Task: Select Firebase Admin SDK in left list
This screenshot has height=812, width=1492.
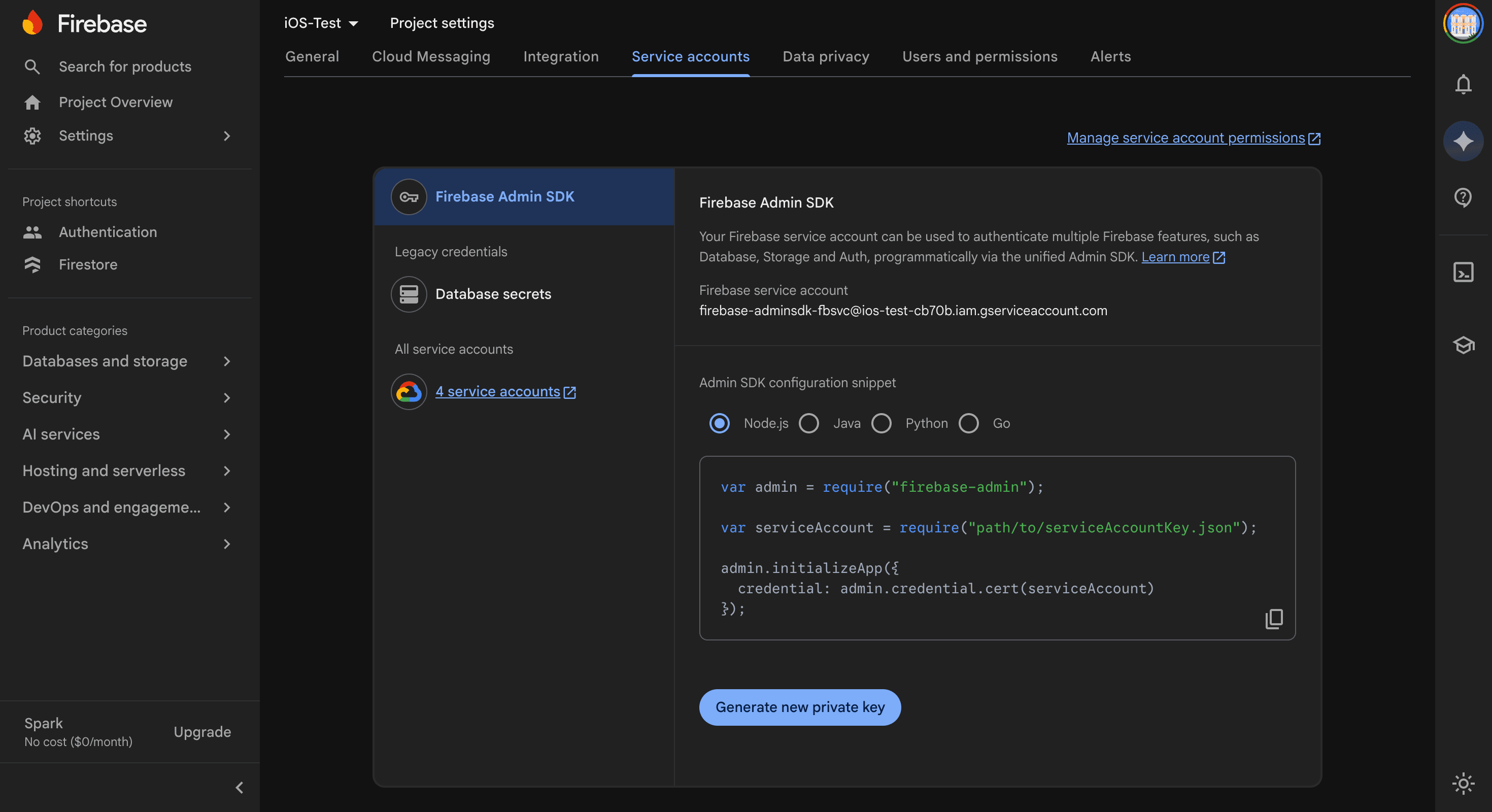Action: click(x=524, y=197)
